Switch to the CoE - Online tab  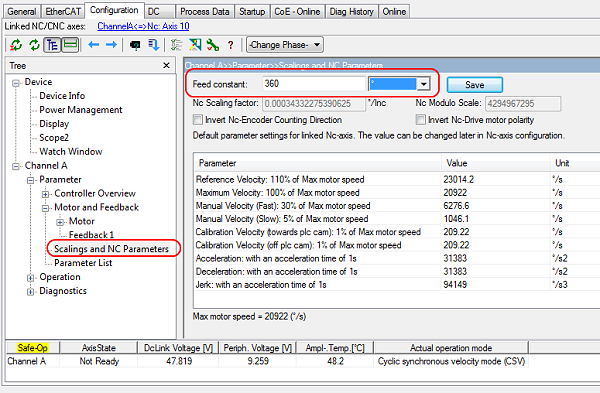click(297, 11)
